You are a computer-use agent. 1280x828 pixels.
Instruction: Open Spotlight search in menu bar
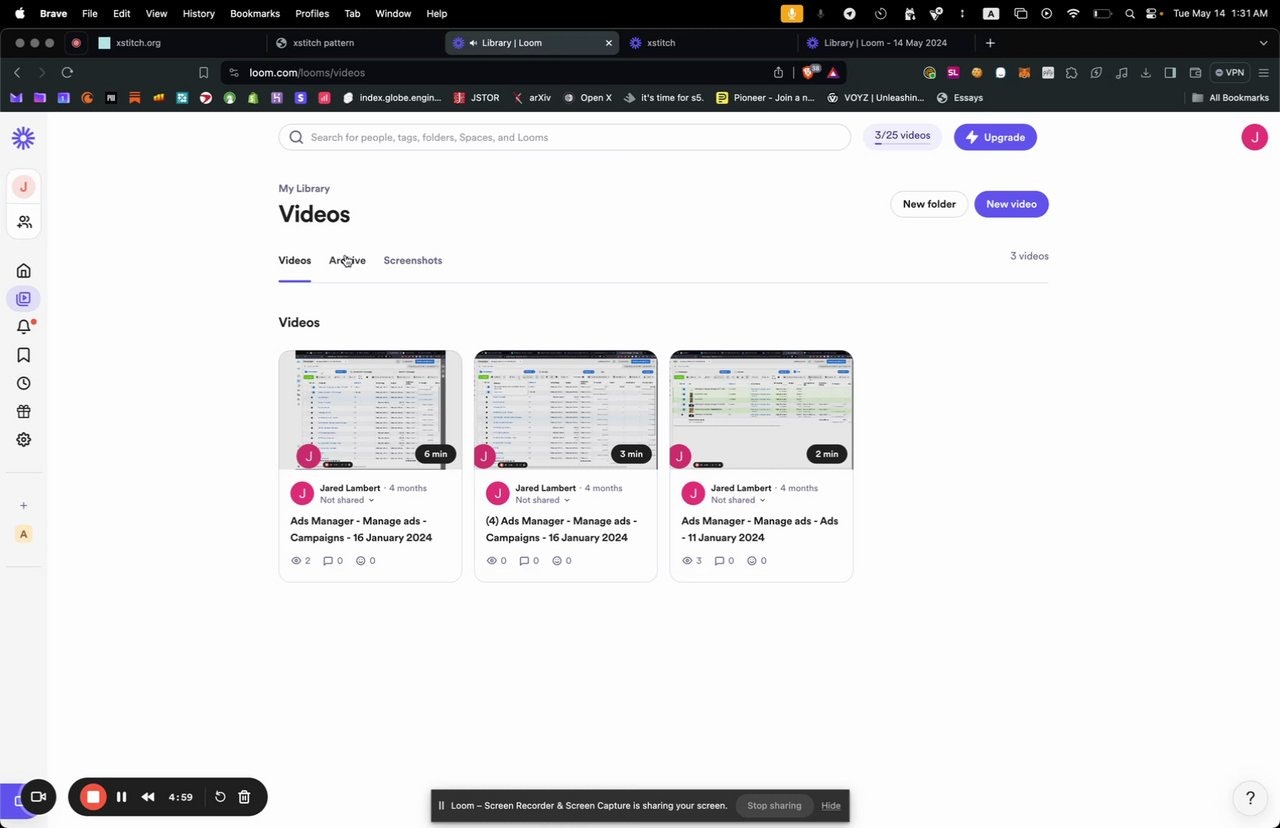click(x=1129, y=14)
